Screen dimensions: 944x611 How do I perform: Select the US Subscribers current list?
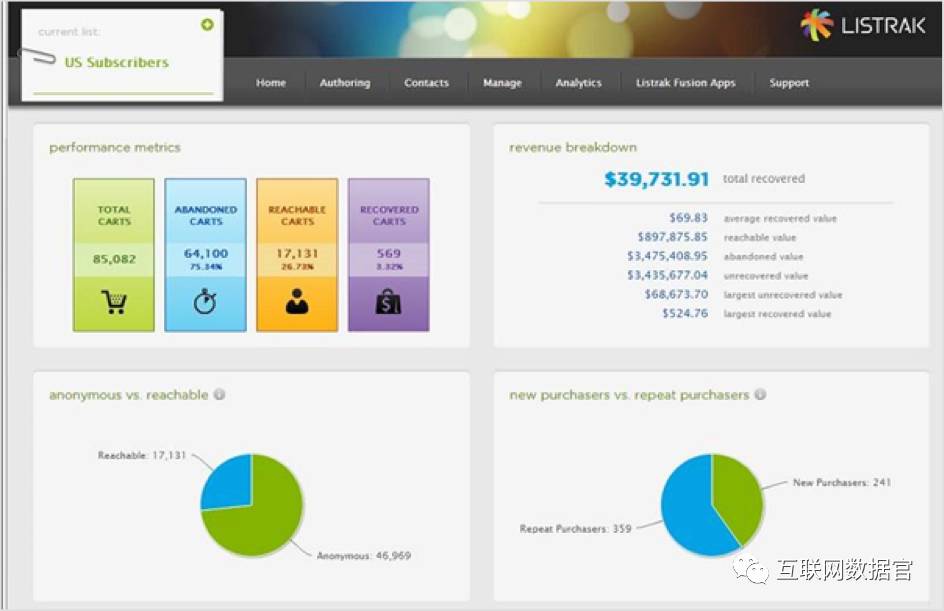pos(117,63)
